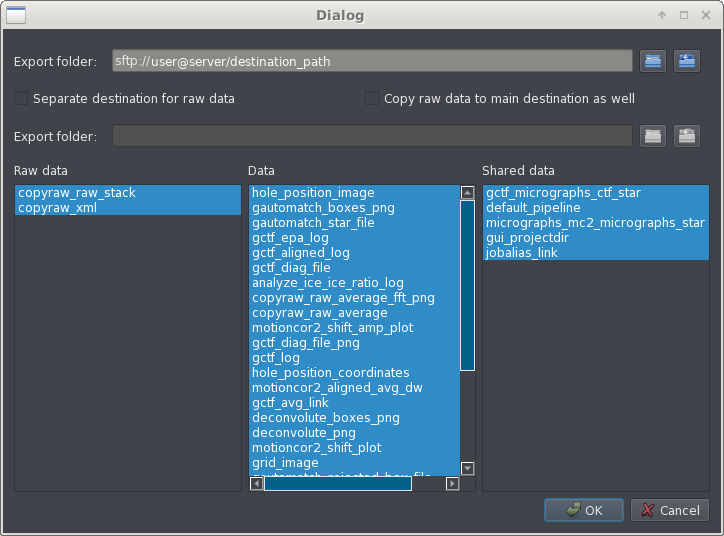
Task: Click the keep-above arrow icon in title bar
Action: (662, 16)
